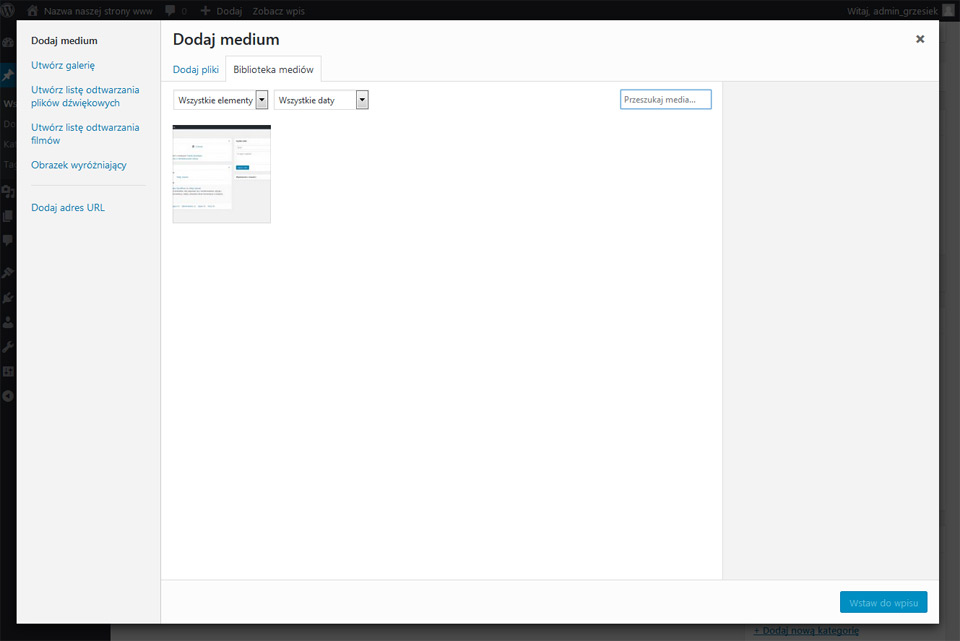960x641 pixels.
Task: Select the screenshot thumbnail in media library
Action: (x=222, y=174)
